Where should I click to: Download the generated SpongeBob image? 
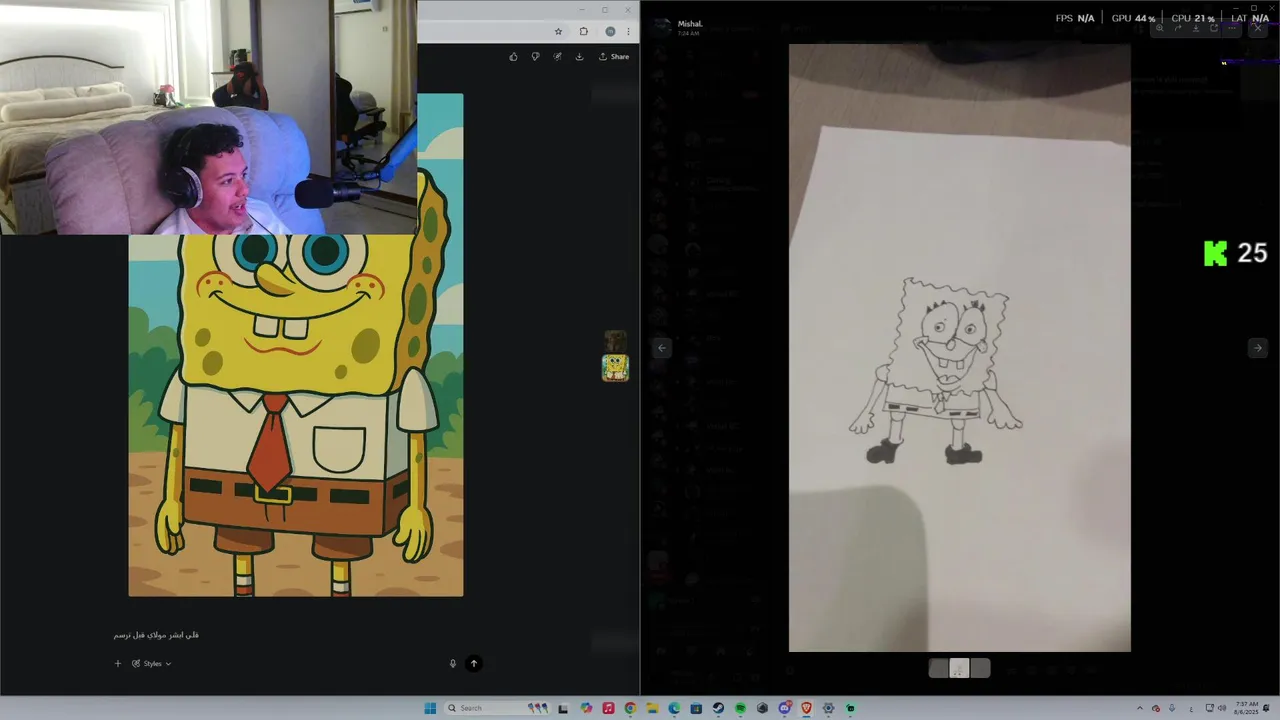pos(579,57)
